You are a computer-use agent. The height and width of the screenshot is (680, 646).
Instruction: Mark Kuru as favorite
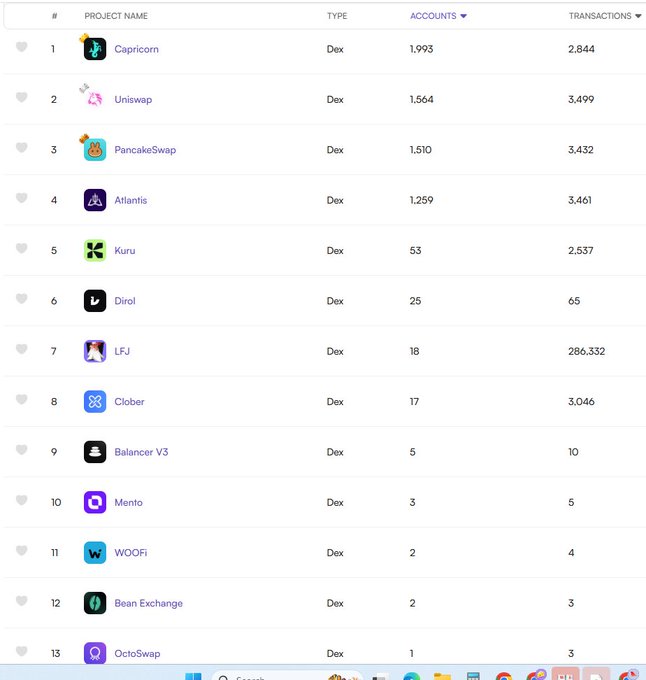click(x=22, y=248)
